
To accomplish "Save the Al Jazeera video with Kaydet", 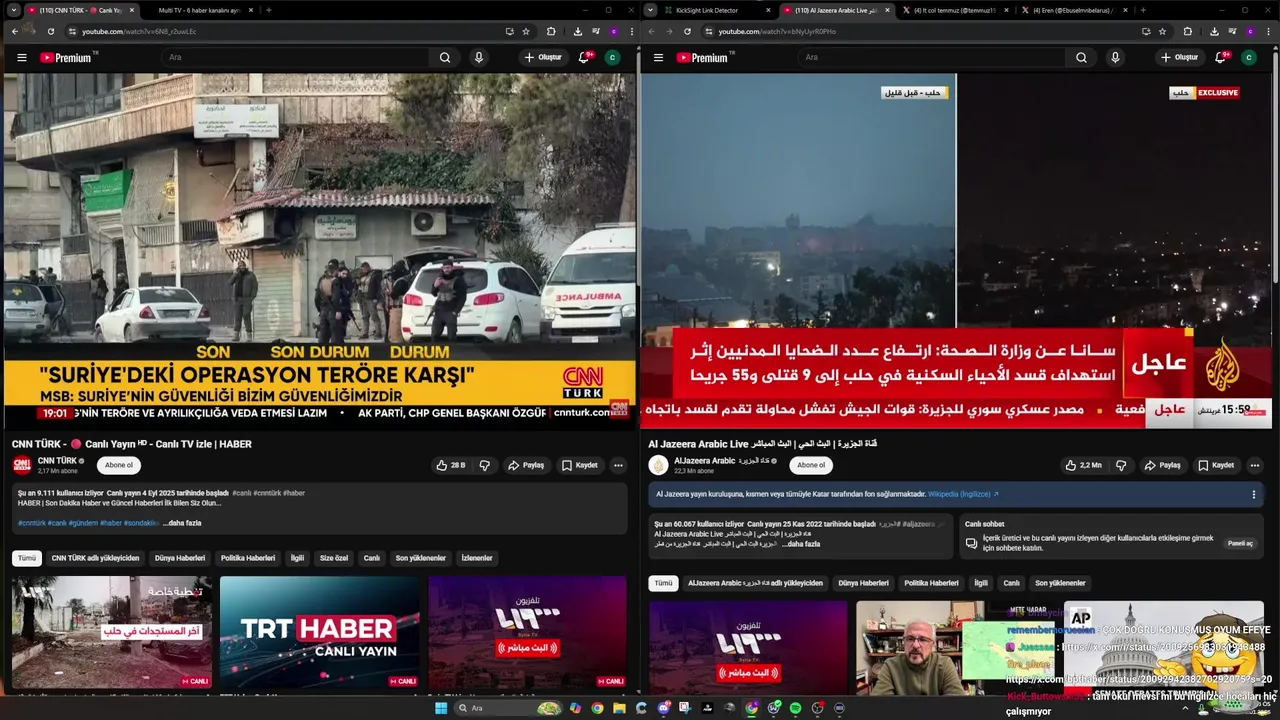I will click(x=1216, y=465).
